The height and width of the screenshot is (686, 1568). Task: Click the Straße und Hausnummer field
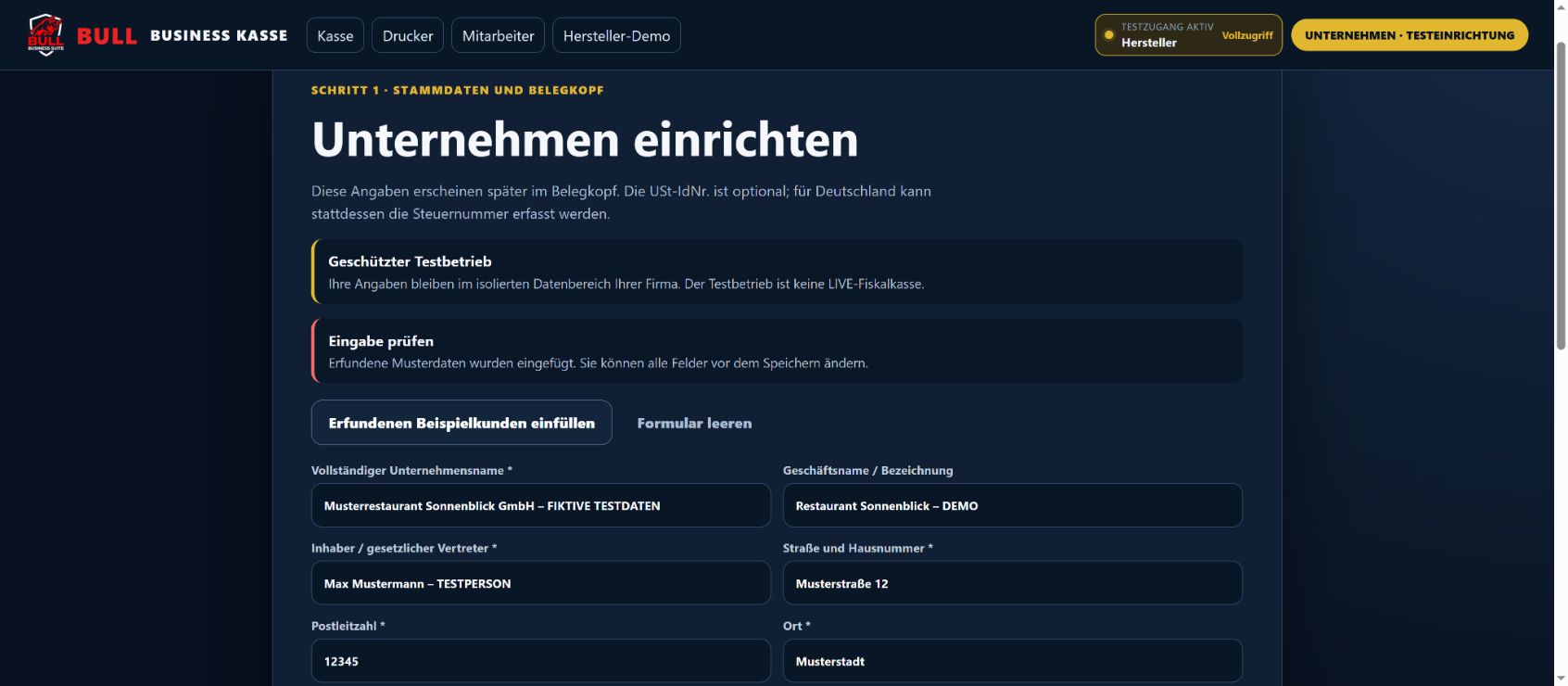pyautogui.click(x=1012, y=583)
